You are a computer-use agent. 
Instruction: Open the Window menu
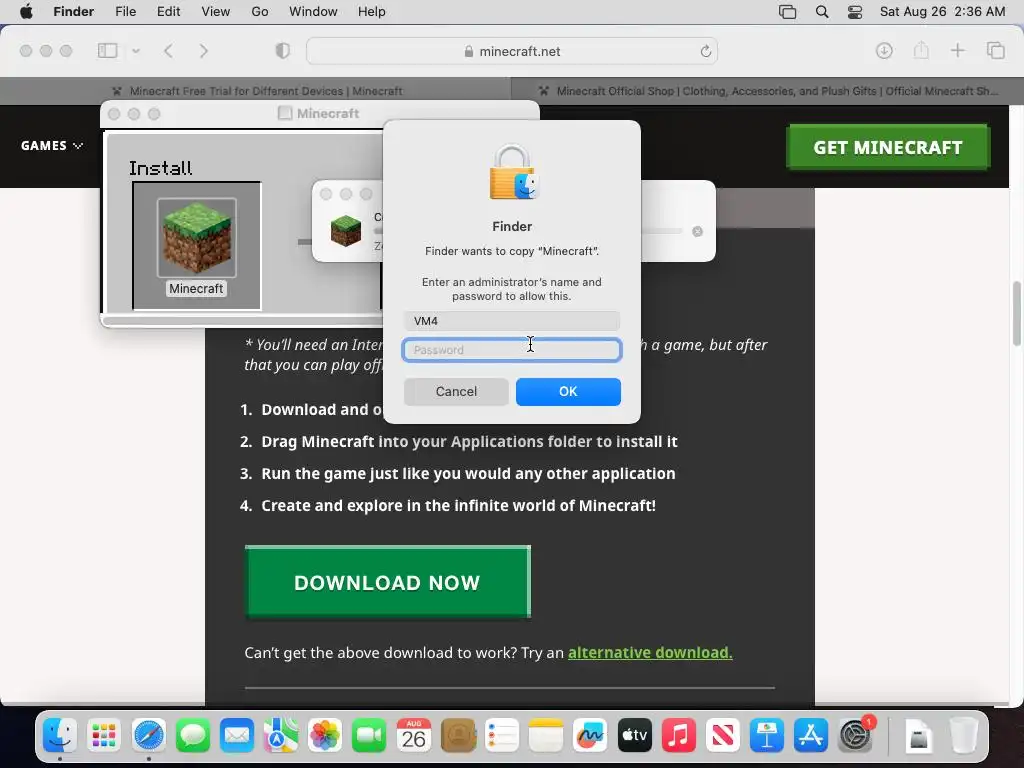pyautogui.click(x=313, y=12)
